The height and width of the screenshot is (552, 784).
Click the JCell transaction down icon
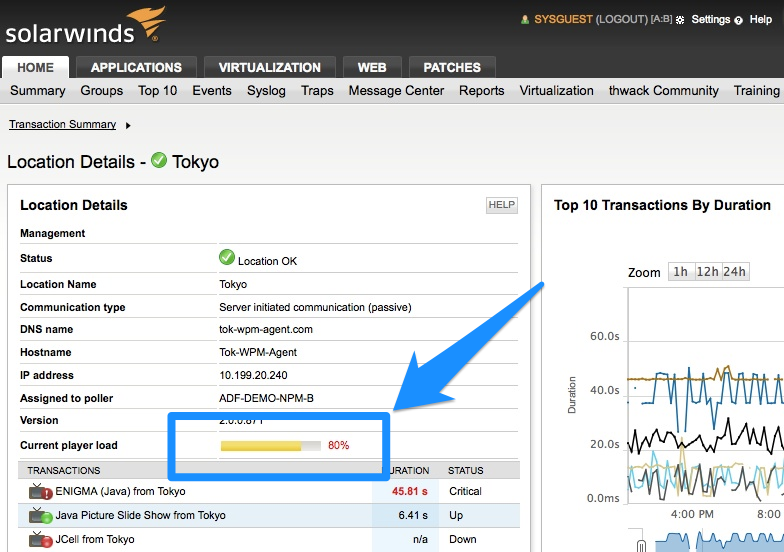[40, 540]
